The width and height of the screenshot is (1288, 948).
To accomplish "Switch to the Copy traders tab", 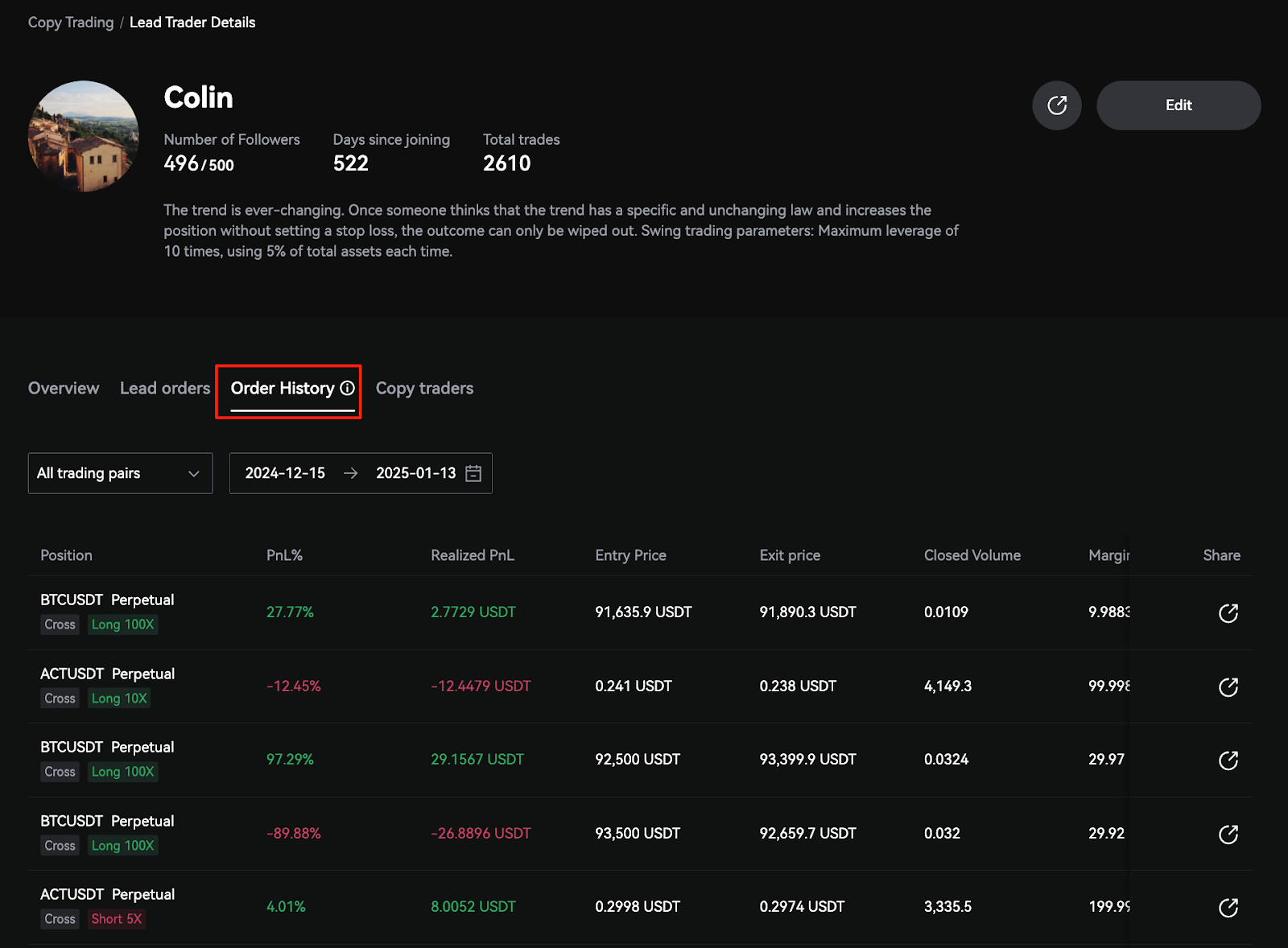I will point(424,388).
